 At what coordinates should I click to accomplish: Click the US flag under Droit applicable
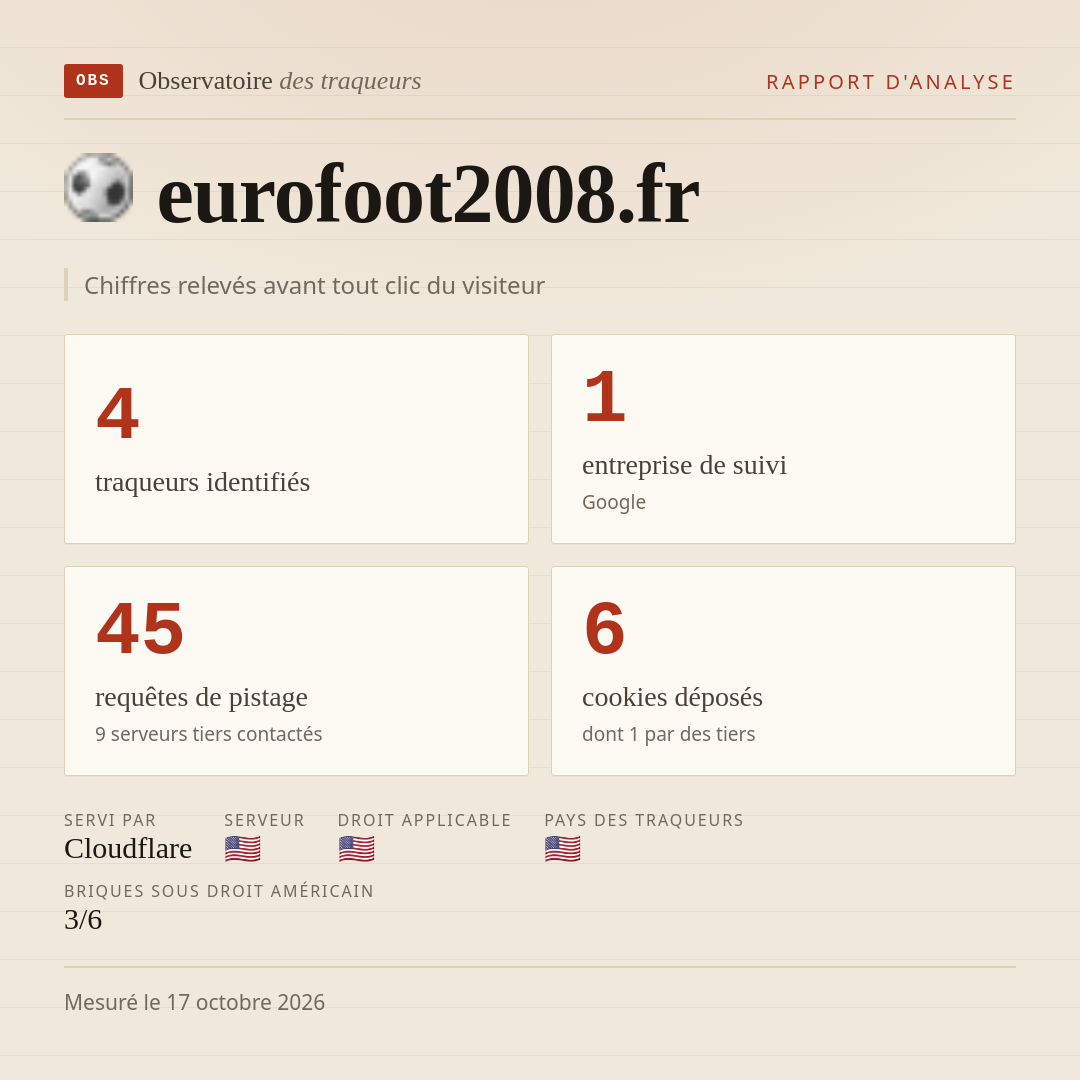click(x=356, y=849)
